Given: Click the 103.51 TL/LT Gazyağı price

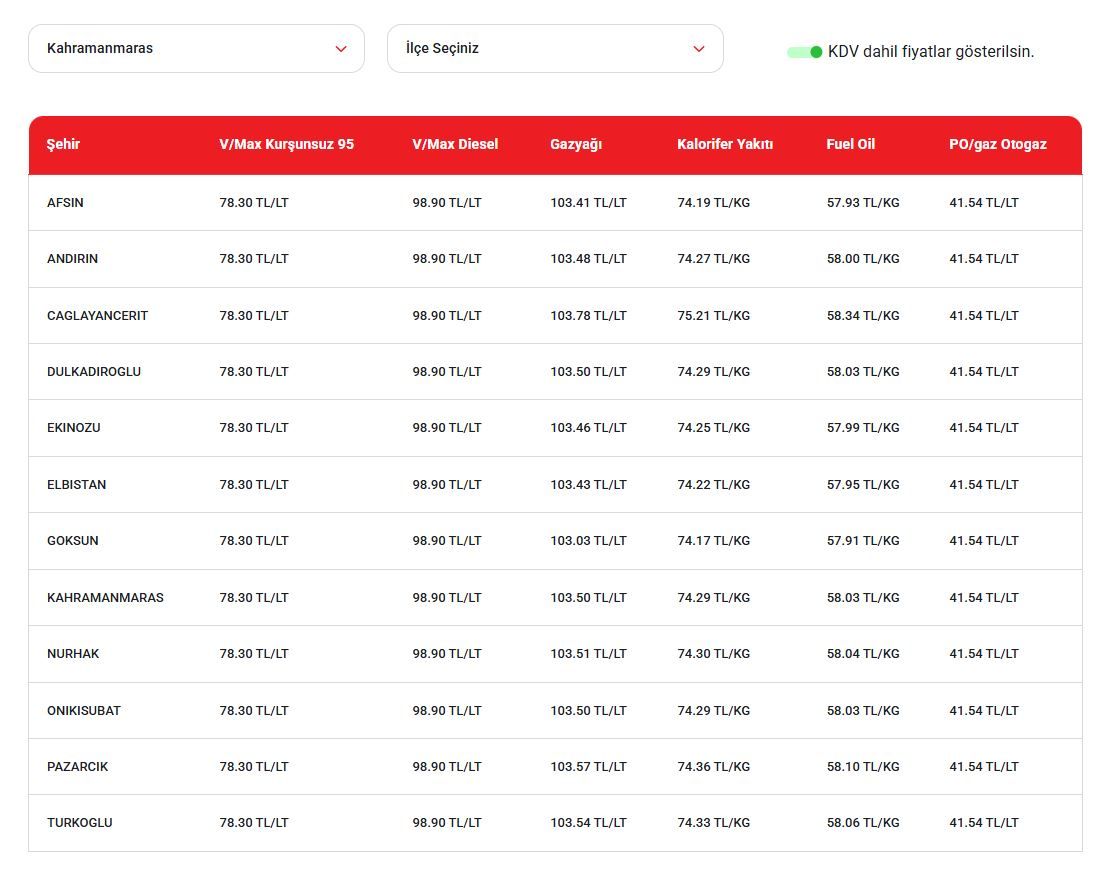Looking at the screenshot, I should tap(588, 654).
